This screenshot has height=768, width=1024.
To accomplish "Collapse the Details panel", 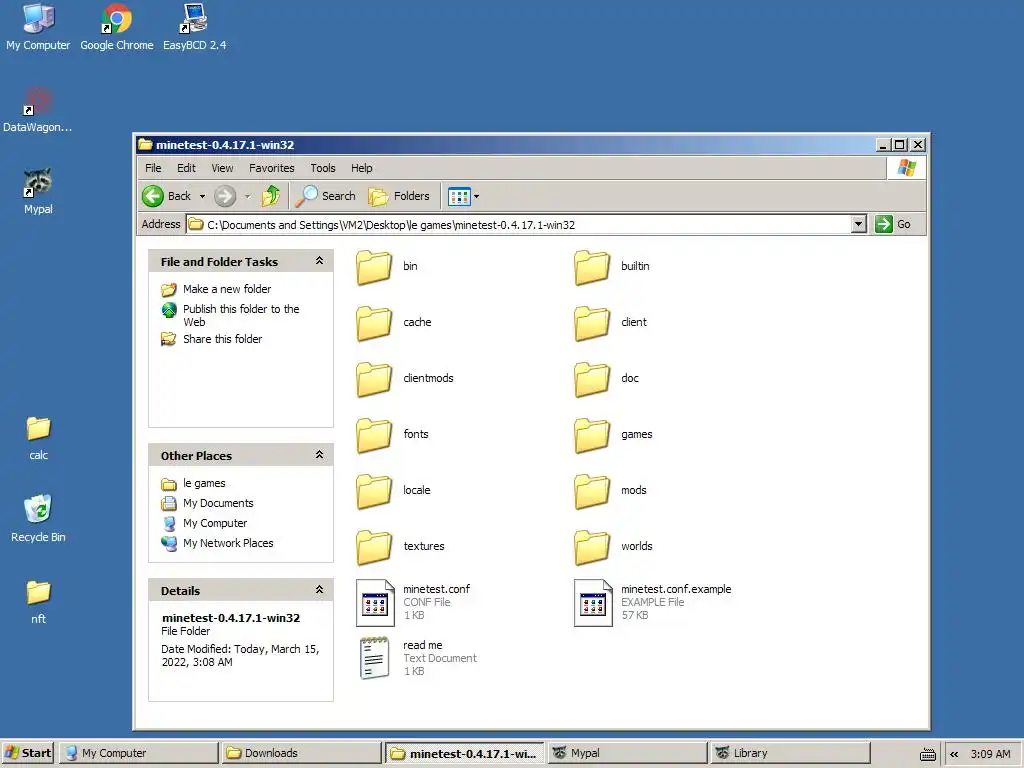I will pyautogui.click(x=319, y=590).
